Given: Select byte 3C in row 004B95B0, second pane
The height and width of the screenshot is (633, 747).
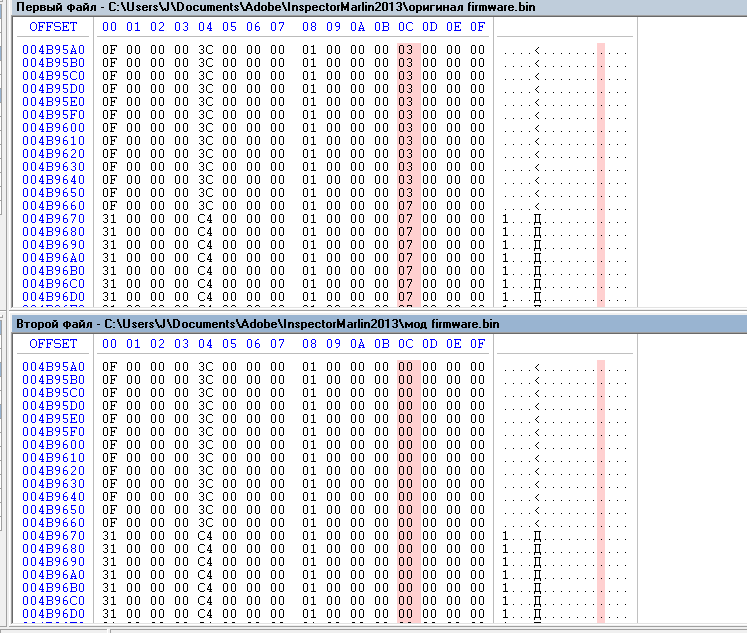Looking at the screenshot, I should pyautogui.click(x=206, y=380).
